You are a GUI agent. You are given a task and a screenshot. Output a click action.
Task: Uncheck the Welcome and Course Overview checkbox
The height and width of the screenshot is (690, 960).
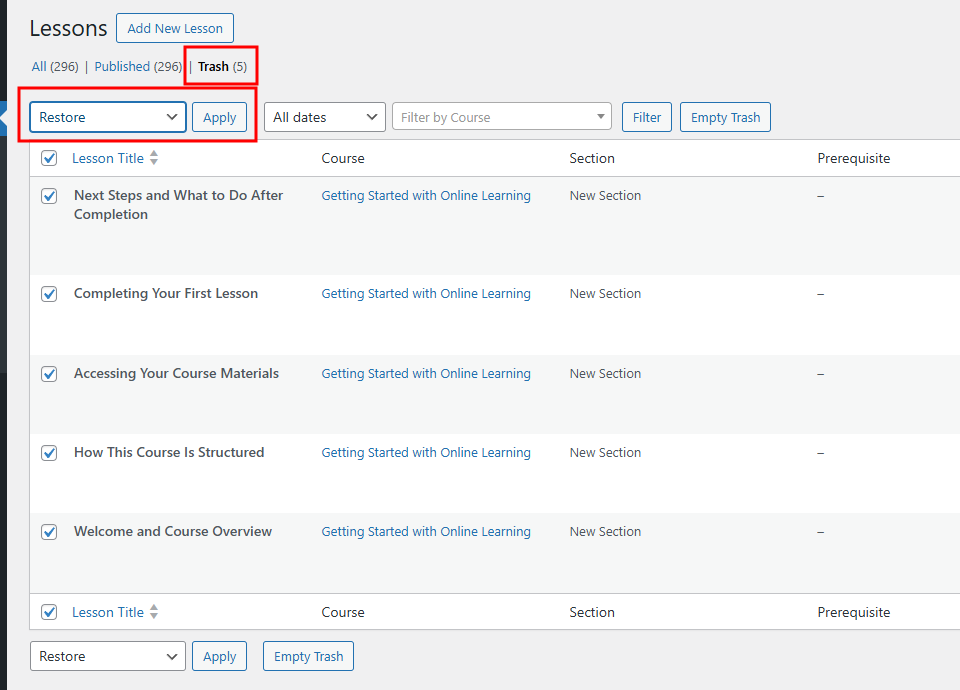pos(49,532)
